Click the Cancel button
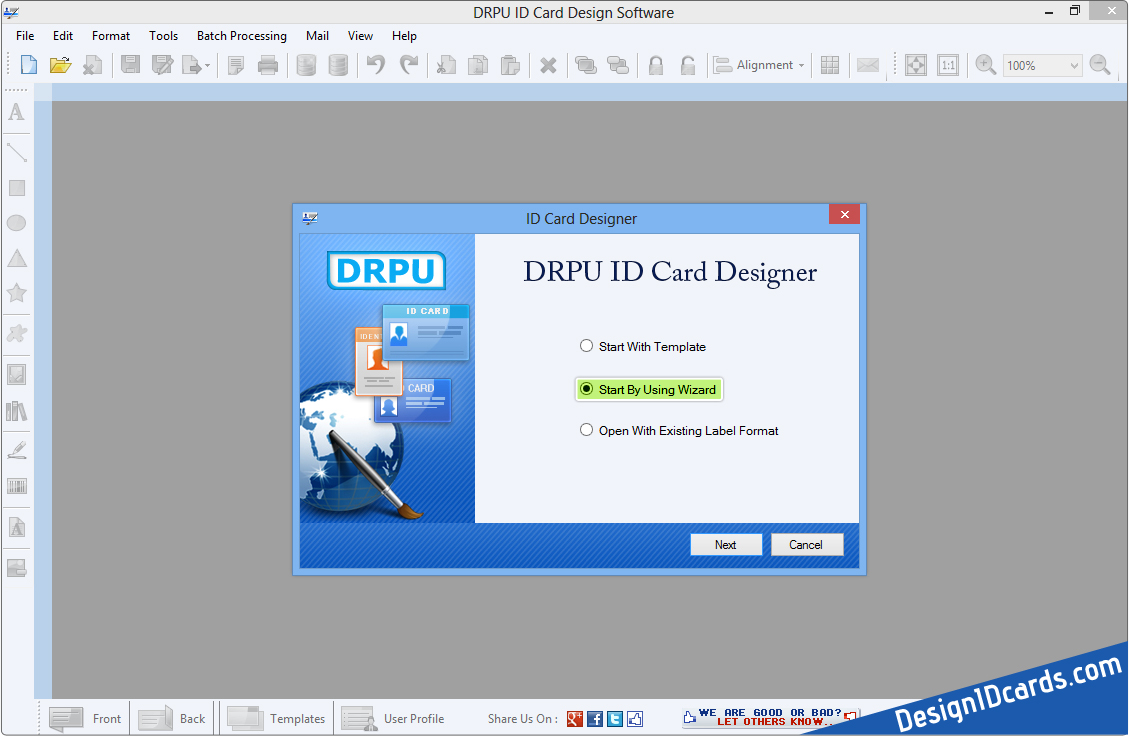Screen dimensions: 1129x736 (806, 544)
